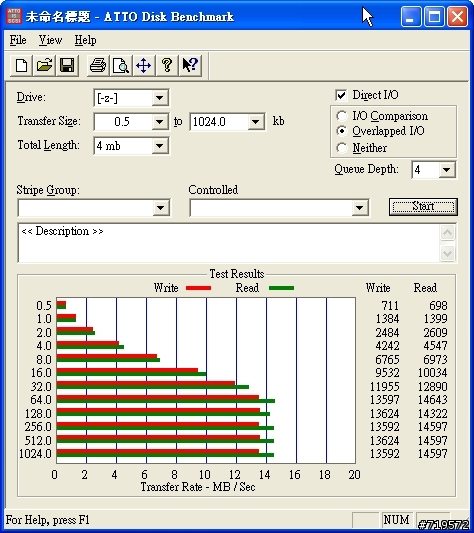The height and width of the screenshot is (533, 474).
Task: Click the NUM indicator in status bar
Action: [396, 520]
